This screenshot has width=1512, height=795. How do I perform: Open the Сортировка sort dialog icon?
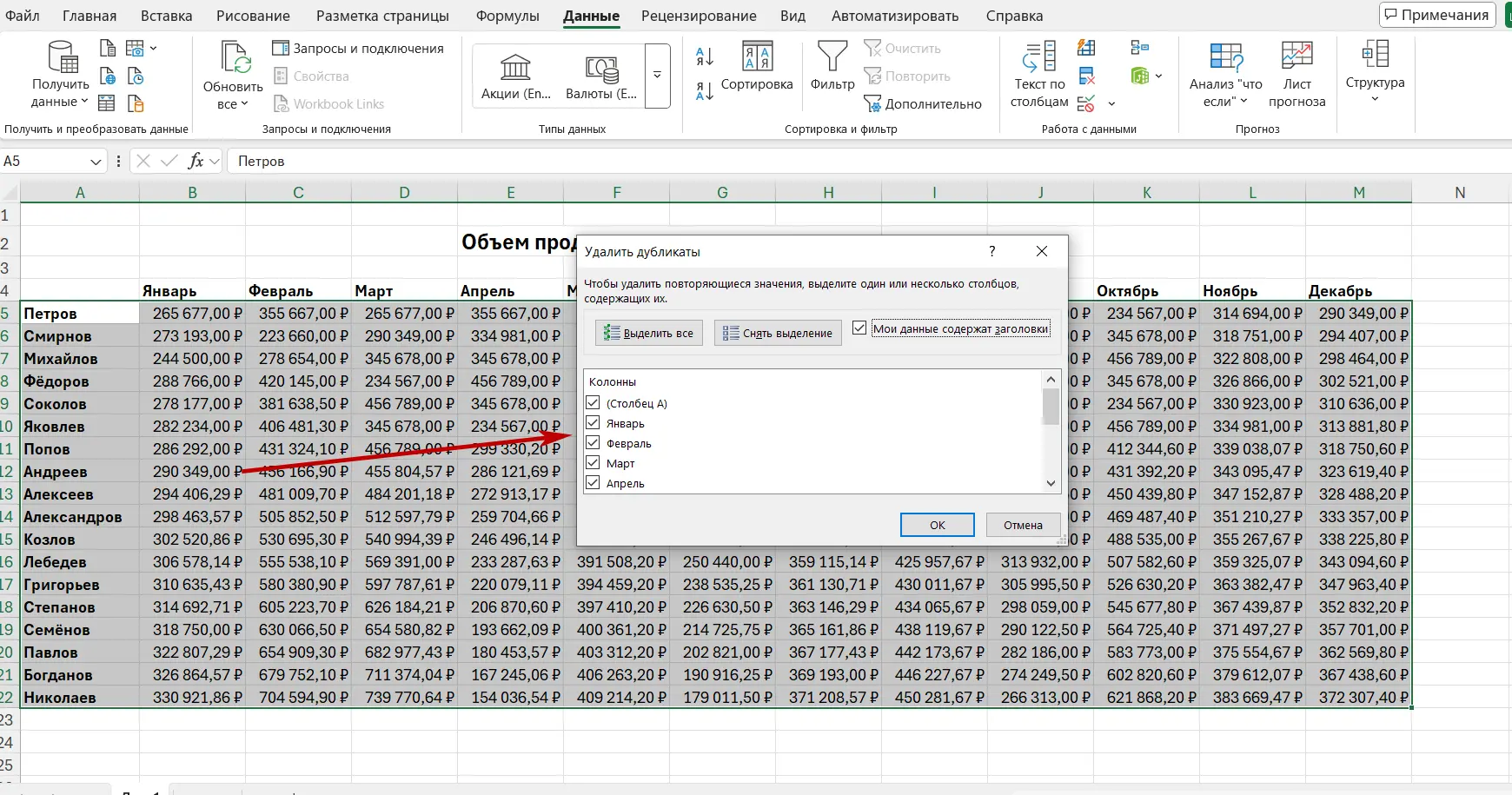click(x=757, y=68)
